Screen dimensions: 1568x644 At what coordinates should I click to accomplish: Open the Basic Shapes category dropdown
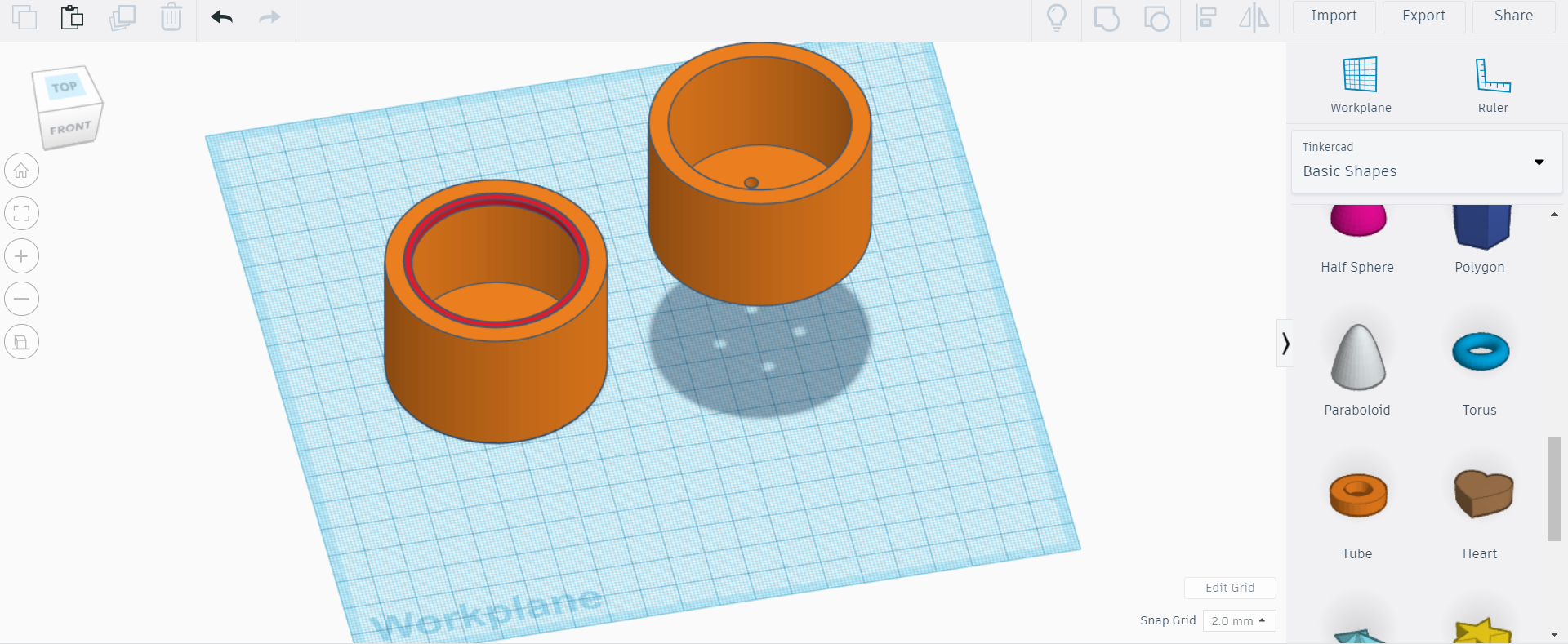pos(1427,162)
